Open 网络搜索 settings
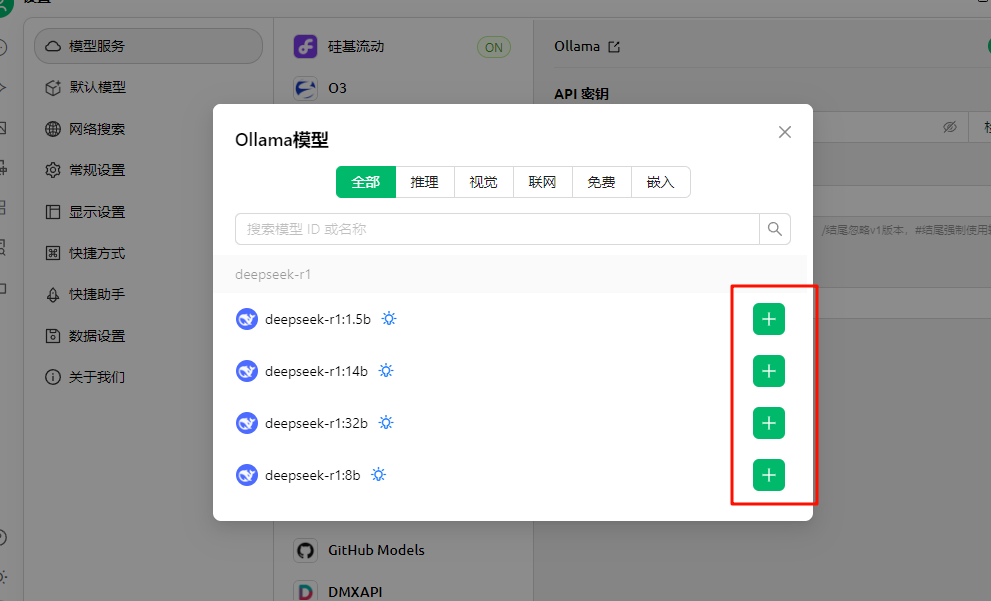Viewport: 991px width, 601px height. click(x=149, y=129)
